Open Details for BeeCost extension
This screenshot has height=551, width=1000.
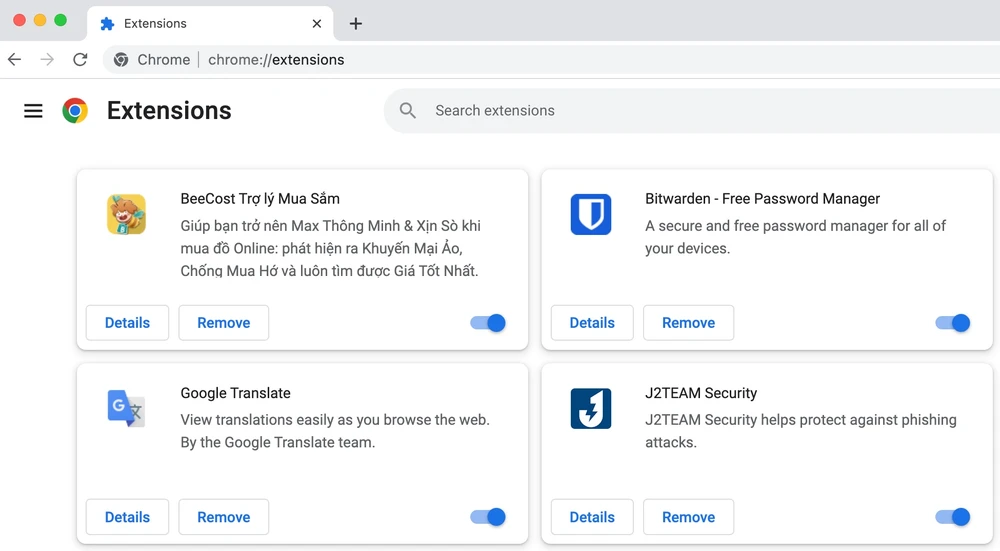point(127,323)
